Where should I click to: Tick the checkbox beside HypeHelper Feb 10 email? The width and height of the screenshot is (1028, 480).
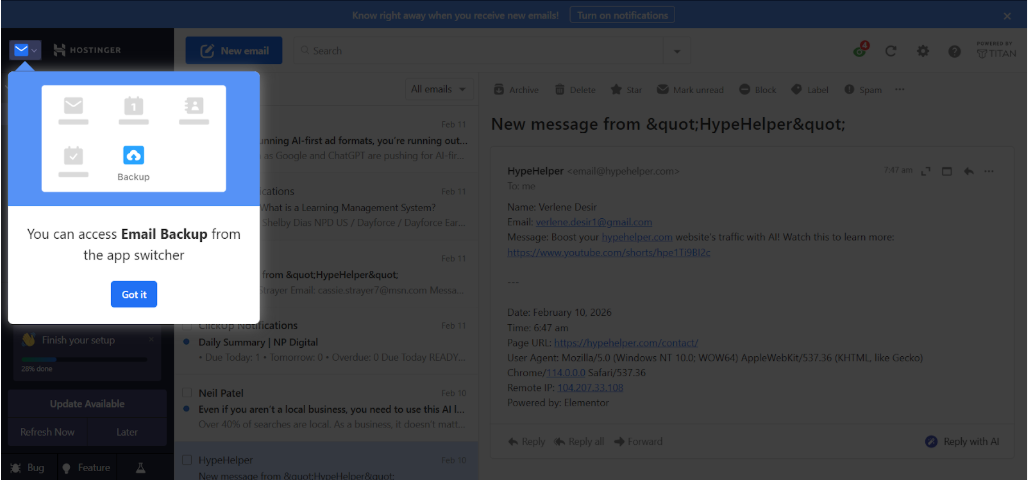coord(187,460)
